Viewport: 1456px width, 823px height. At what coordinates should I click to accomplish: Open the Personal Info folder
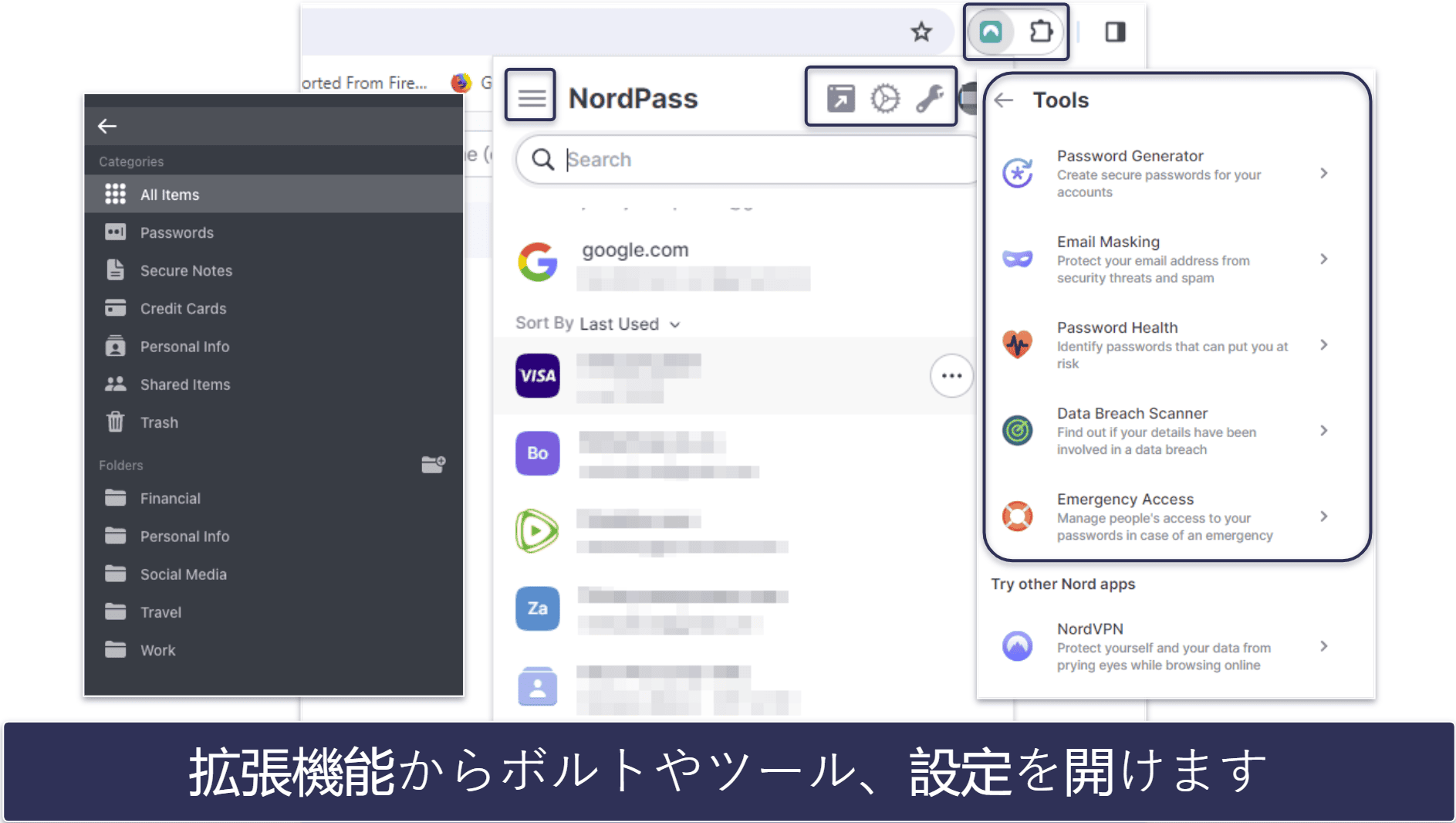click(274, 536)
